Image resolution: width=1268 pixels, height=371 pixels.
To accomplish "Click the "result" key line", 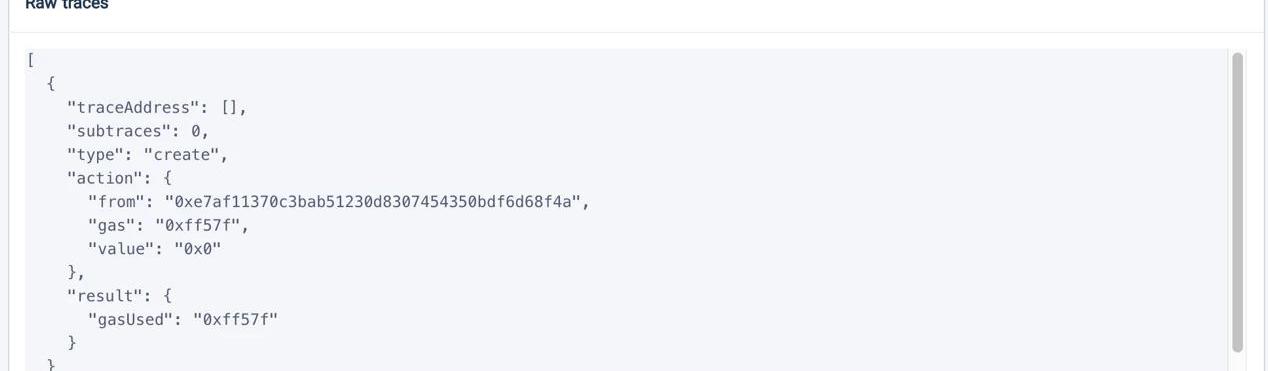I will pyautogui.click(x=119, y=296).
